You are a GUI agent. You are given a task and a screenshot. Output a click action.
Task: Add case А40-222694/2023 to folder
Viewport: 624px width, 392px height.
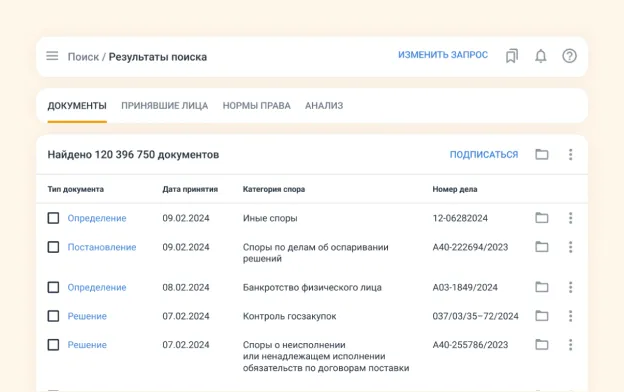click(x=542, y=247)
